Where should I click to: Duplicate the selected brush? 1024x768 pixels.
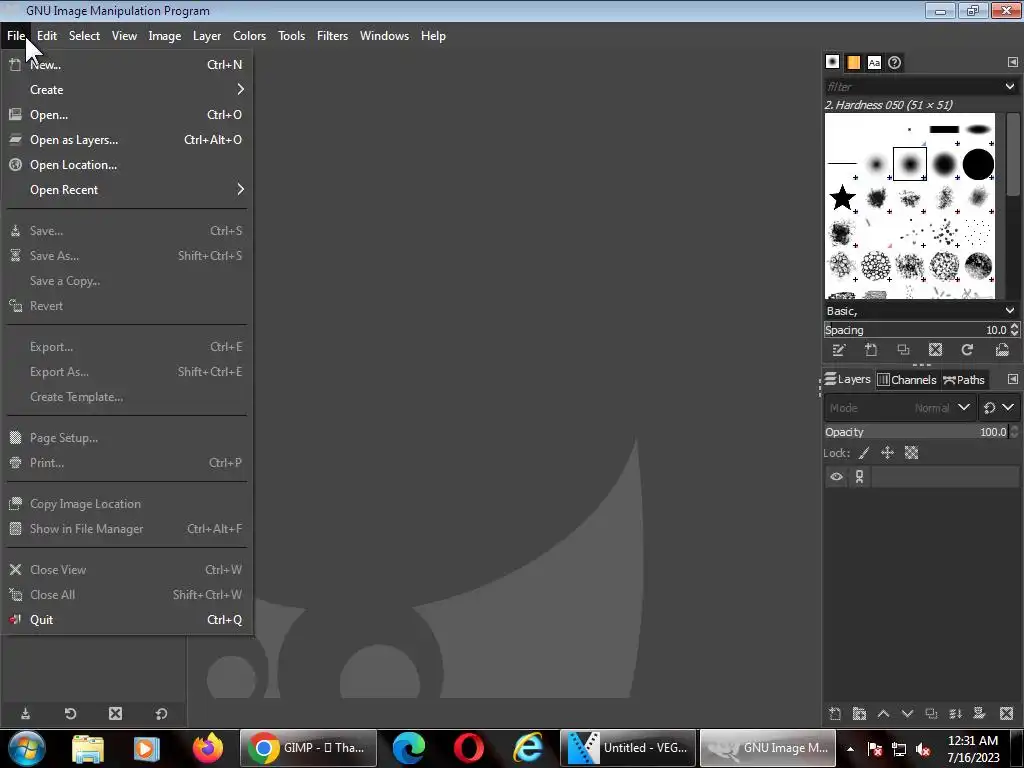click(903, 350)
